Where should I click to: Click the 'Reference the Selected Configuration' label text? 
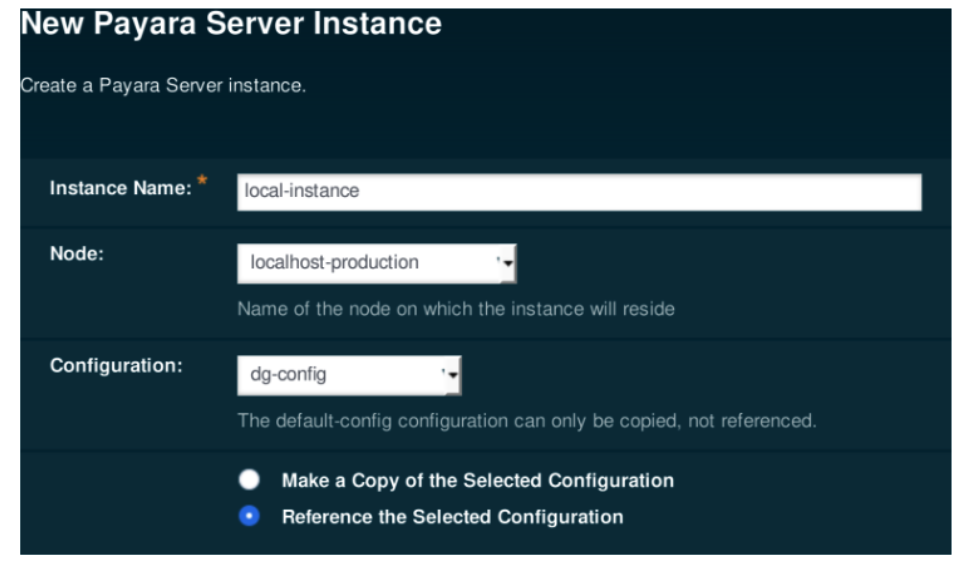point(452,517)
